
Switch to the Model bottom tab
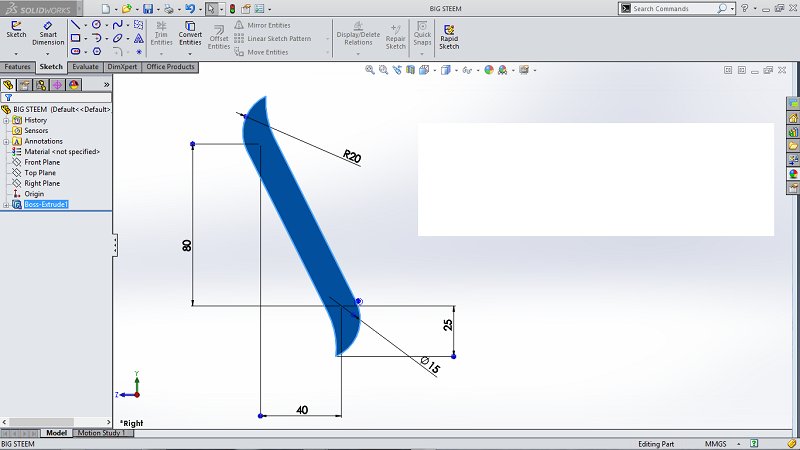coord(56,433)
